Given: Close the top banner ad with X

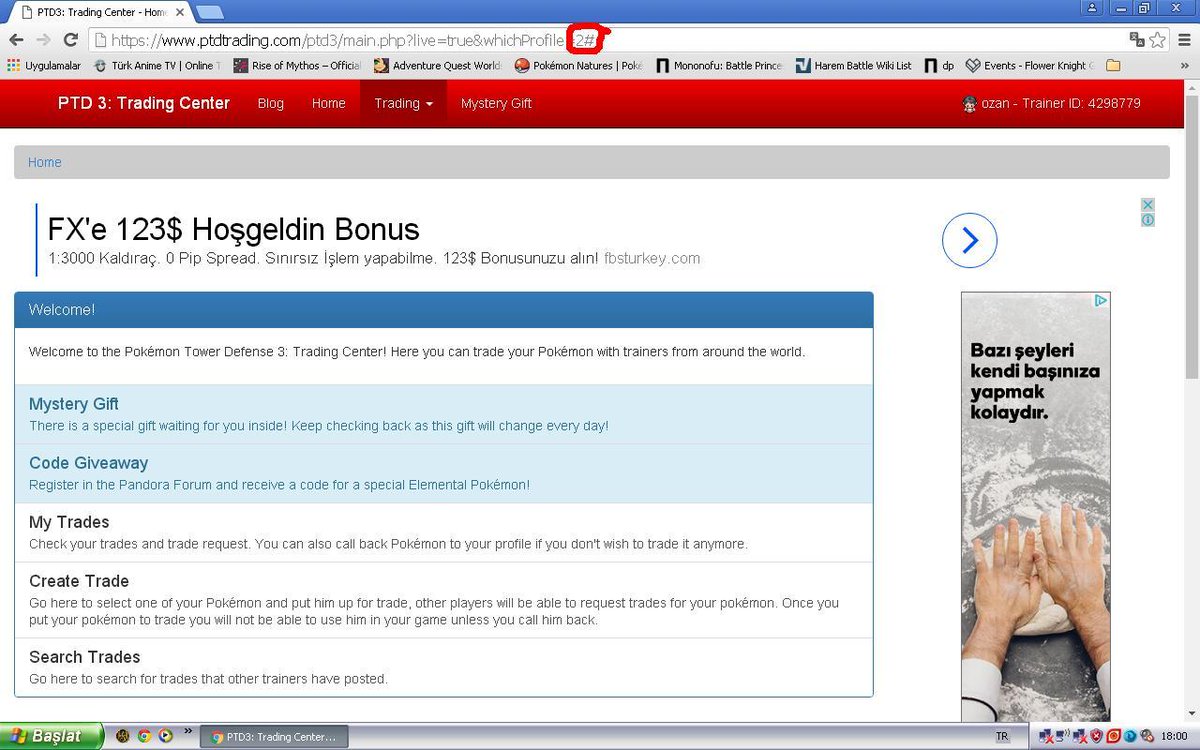Looking at the screenshot, I should (x=1148, y=204).
